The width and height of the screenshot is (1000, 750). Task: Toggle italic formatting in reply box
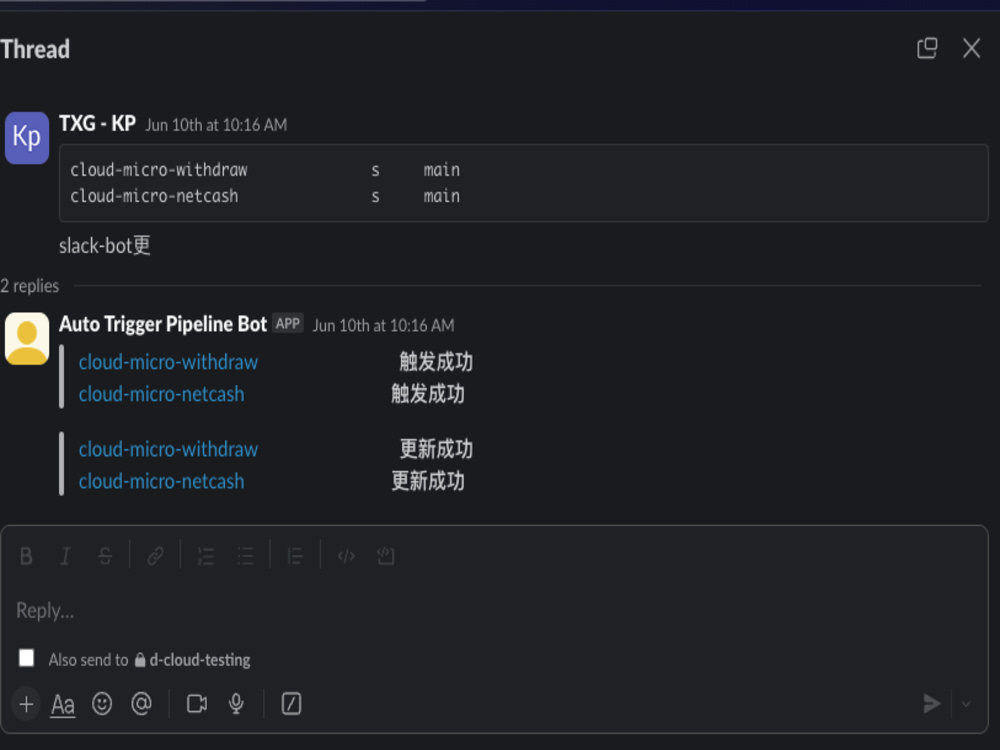pyautogui.click(x=66, y=556)
